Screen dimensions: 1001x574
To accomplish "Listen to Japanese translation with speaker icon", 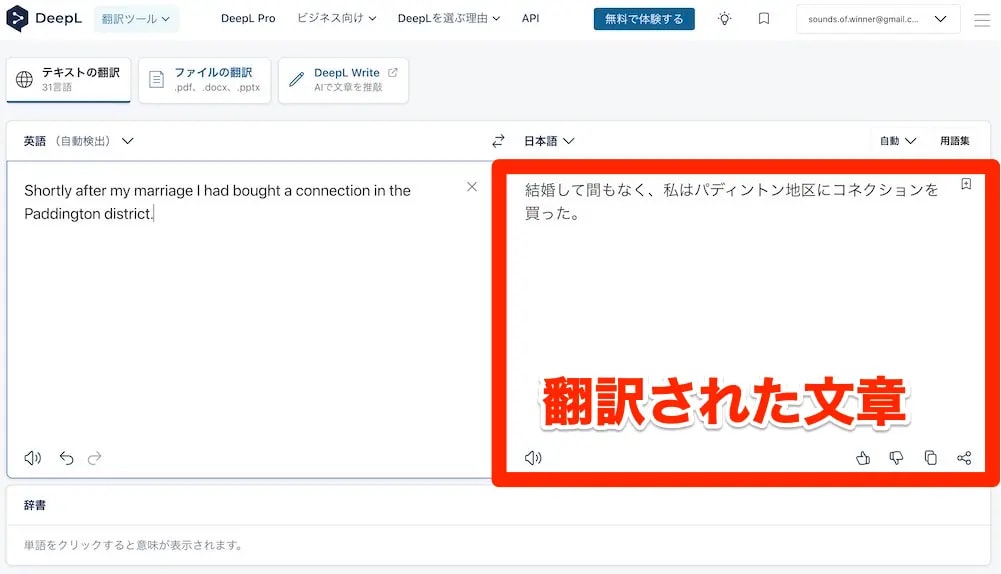I will click(x=533, y=458).
